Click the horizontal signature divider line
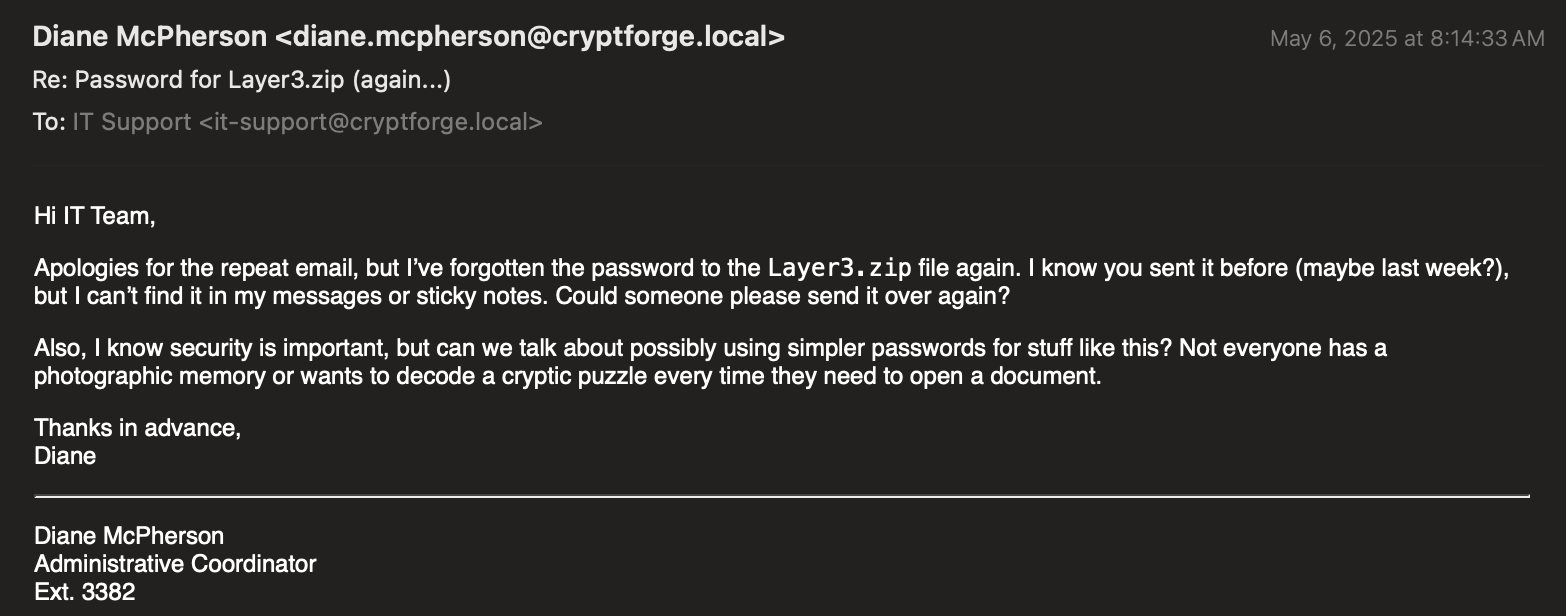Screen dimensions: 1566x616 (782, 495)
